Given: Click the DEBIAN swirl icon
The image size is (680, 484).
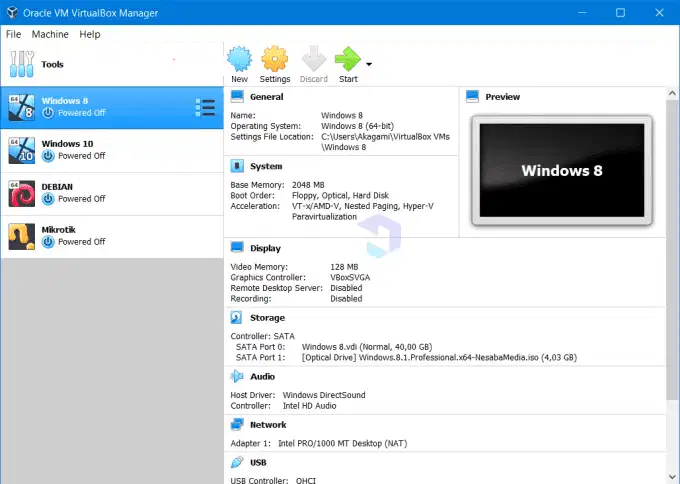Looking at the screenshot, I should [x=22, y=193].
